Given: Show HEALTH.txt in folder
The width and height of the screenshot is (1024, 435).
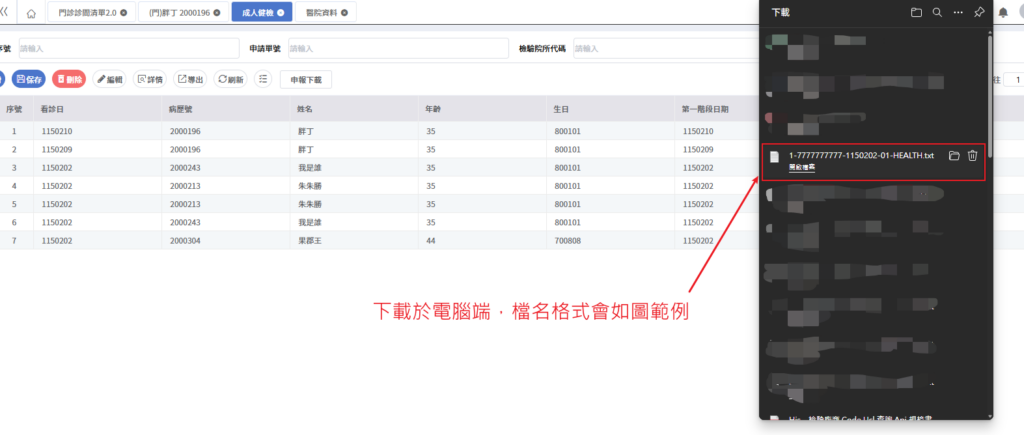Looking at the screenshot, I should pyautogui.click(x=953, y=156).
